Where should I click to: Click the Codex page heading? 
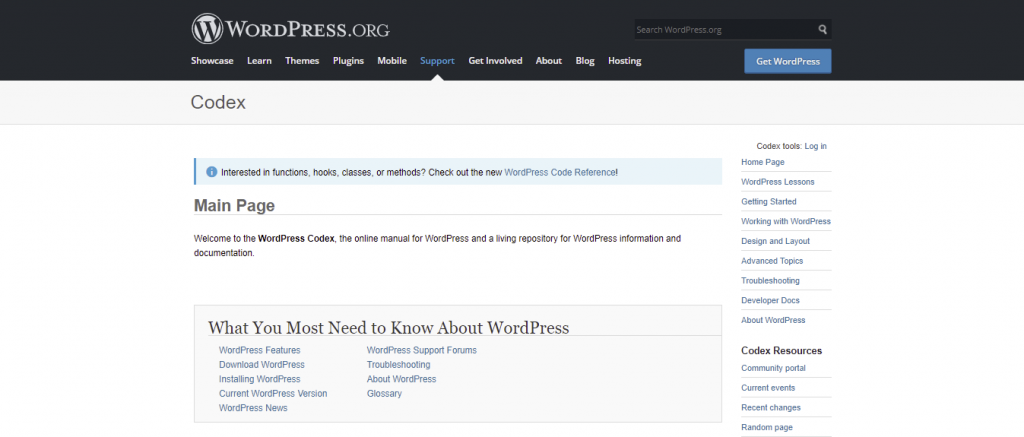tap(218, 103)
